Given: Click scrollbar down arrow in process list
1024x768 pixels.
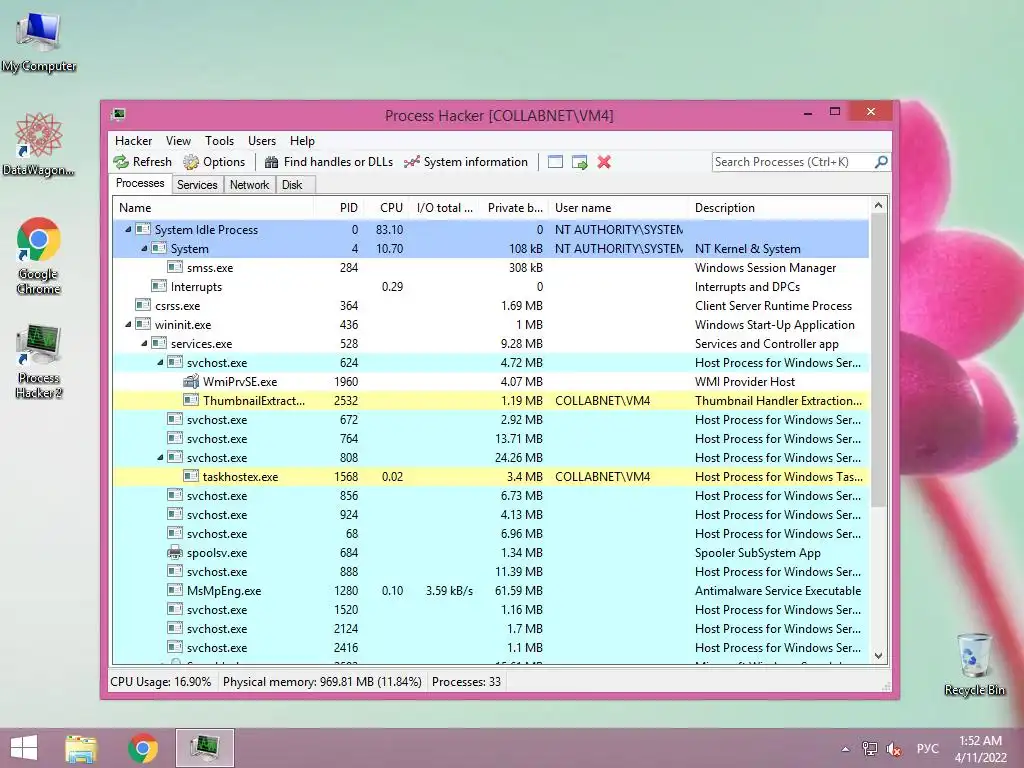Looking at the screenshot, I should coord(878,656).
